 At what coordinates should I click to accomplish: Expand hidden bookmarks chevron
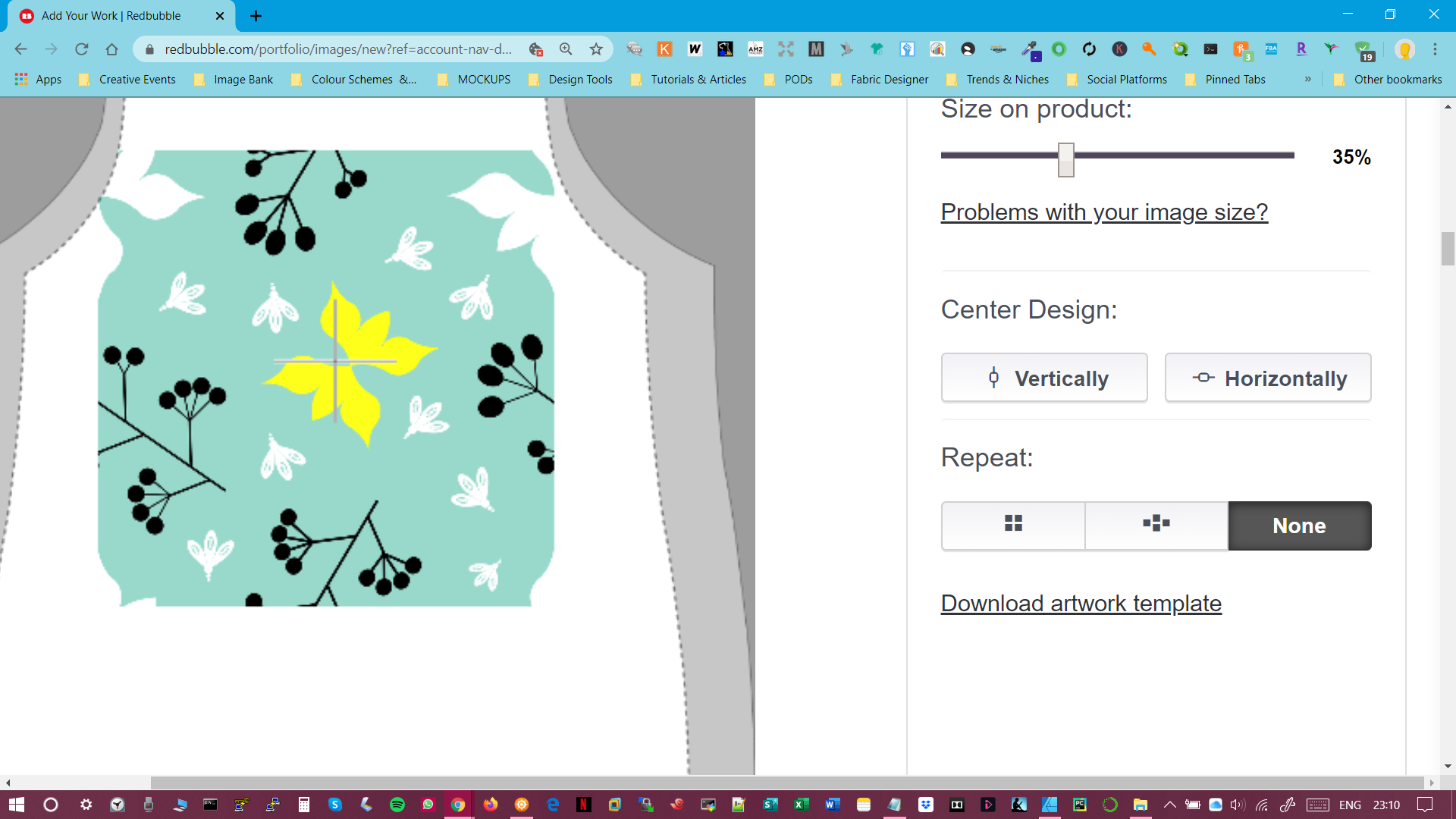click(1307, 79)
